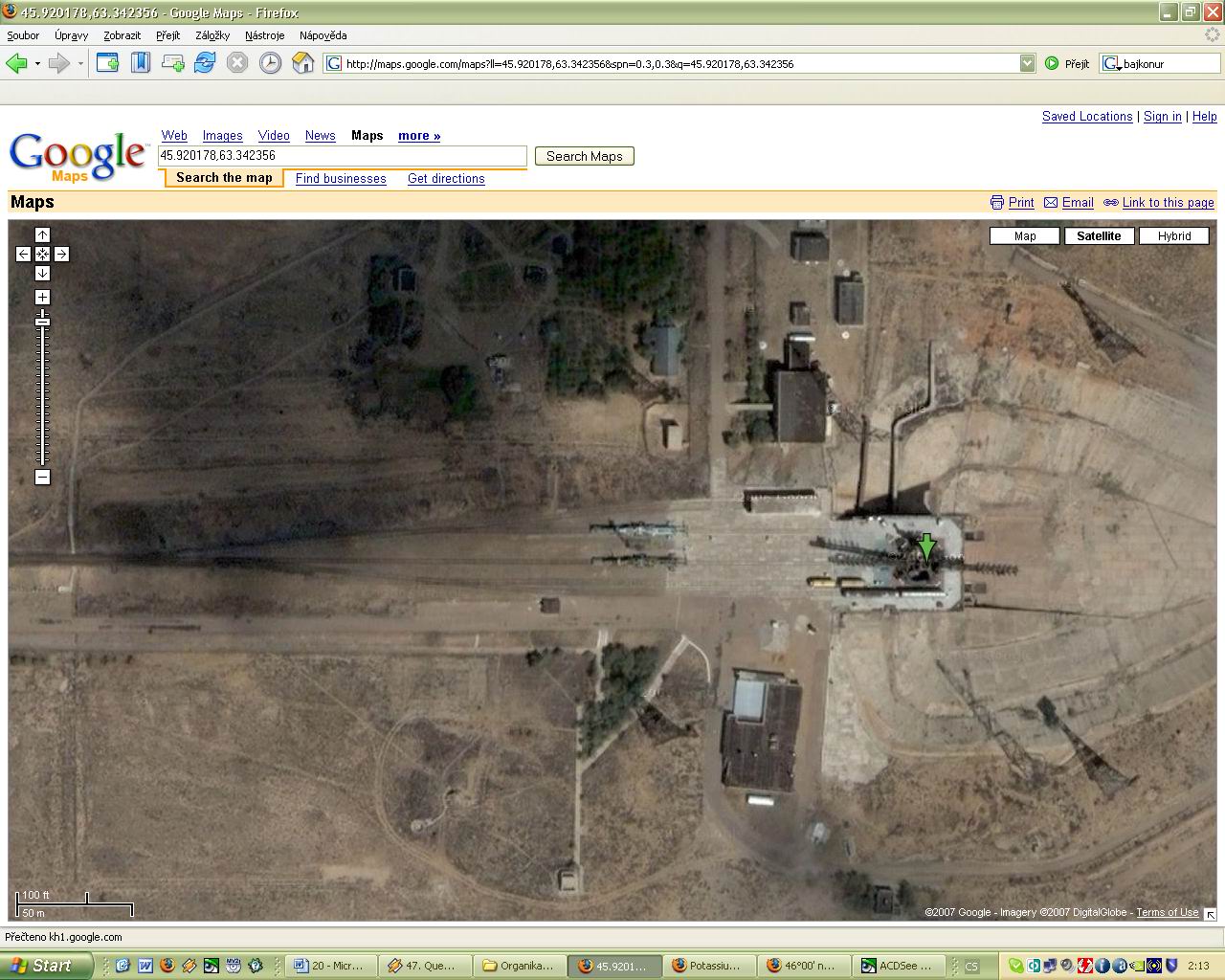Open the Back history dropdown arrow
This screenshot has height=980, width=1225.
click(37, 64)
